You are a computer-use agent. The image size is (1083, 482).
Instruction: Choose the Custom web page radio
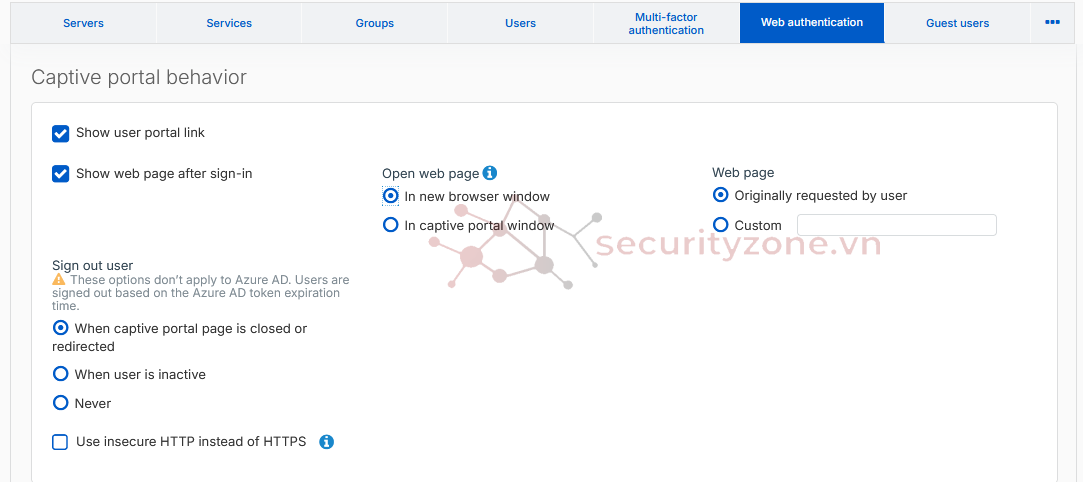point(721,225)
